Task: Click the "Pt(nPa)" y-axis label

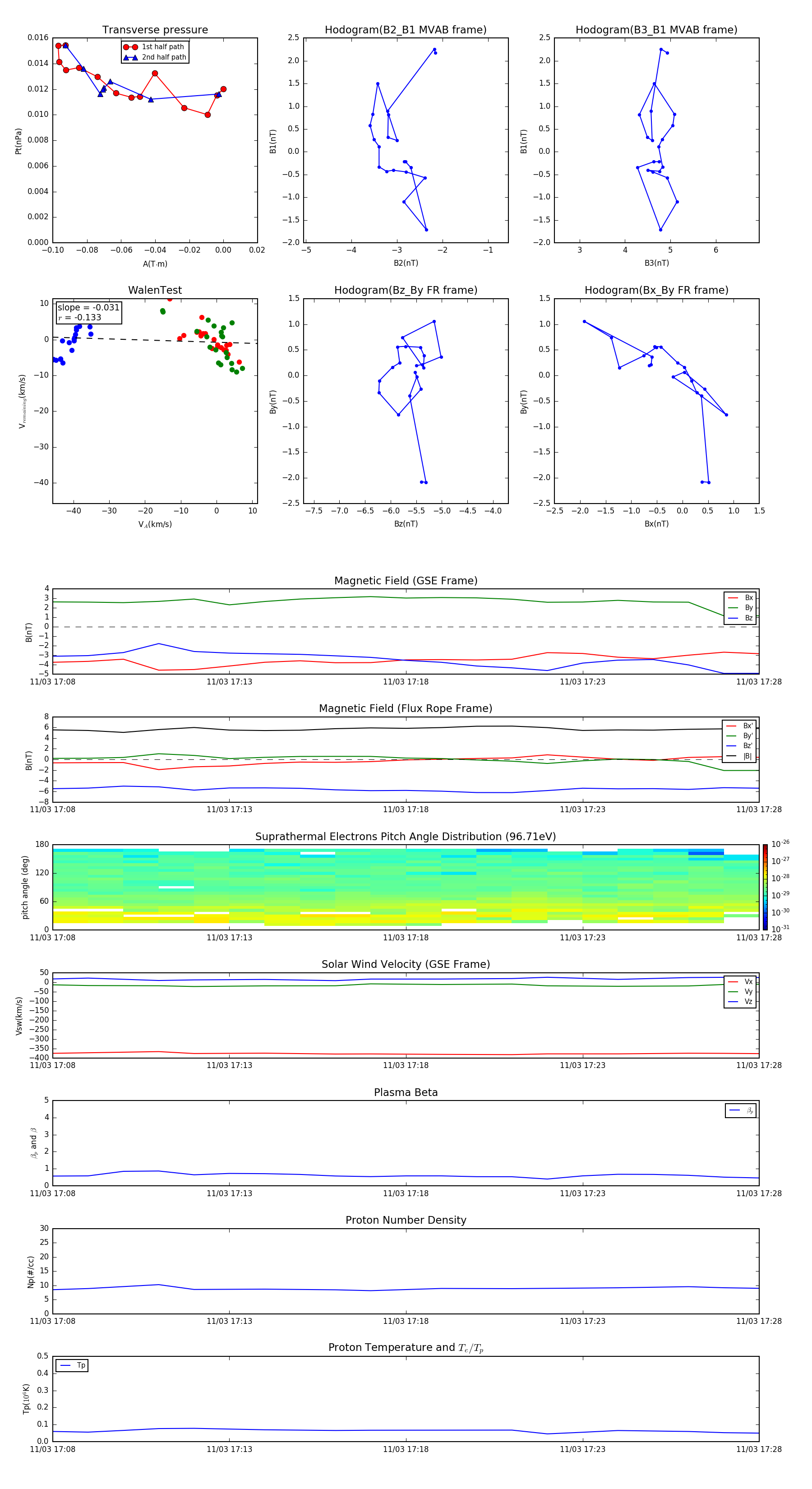Action: tap(18, 141)
